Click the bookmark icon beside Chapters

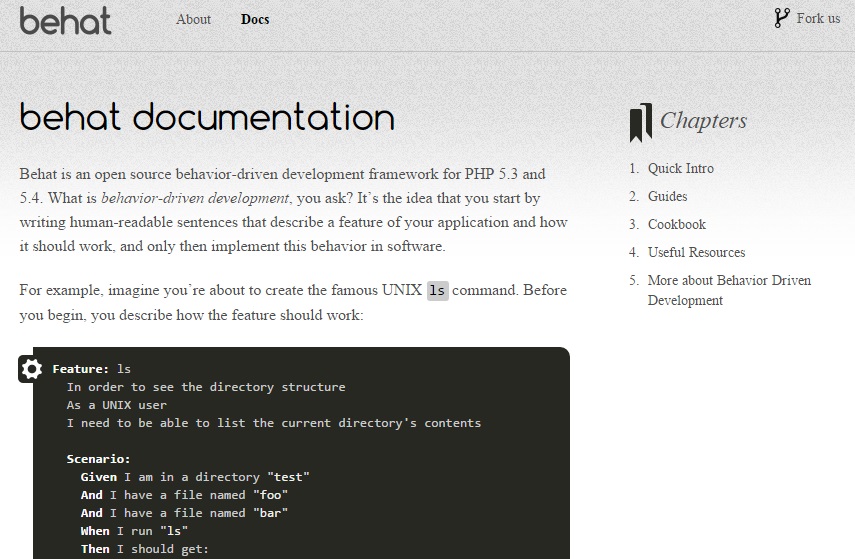coord(640,122)
